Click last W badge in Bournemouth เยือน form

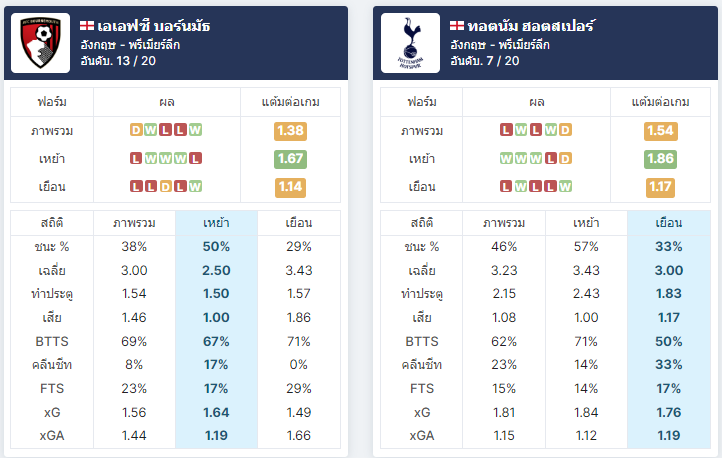(195, 186)
